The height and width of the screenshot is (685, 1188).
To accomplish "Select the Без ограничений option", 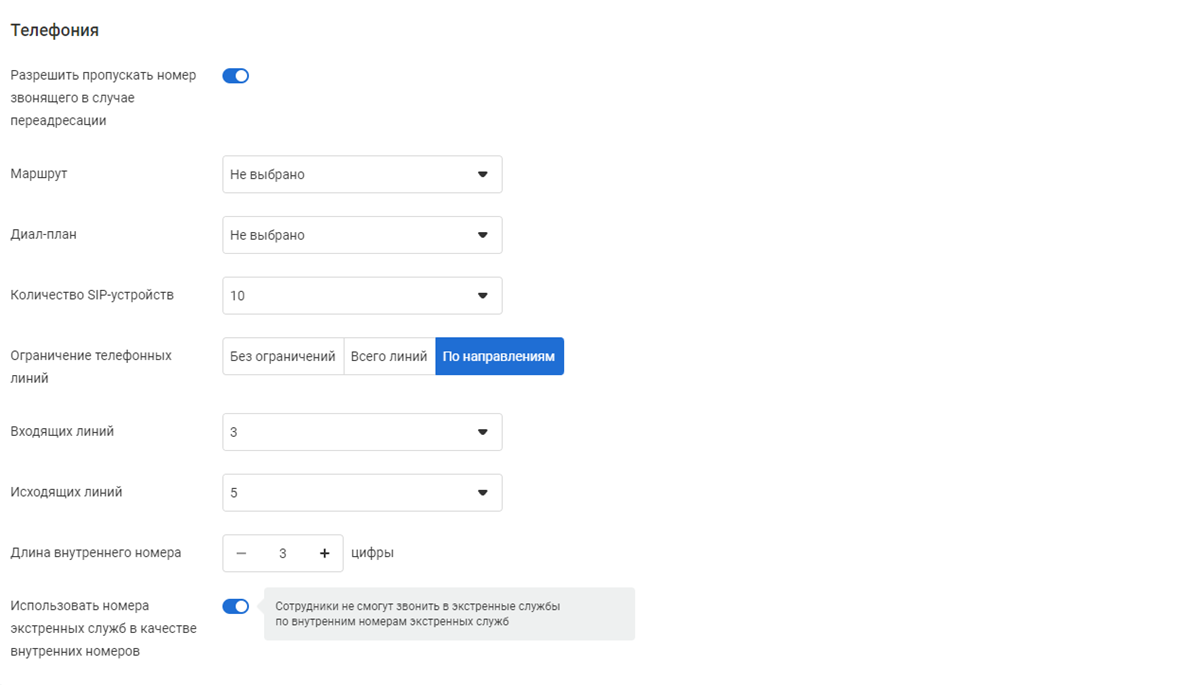I will [283, 357].
